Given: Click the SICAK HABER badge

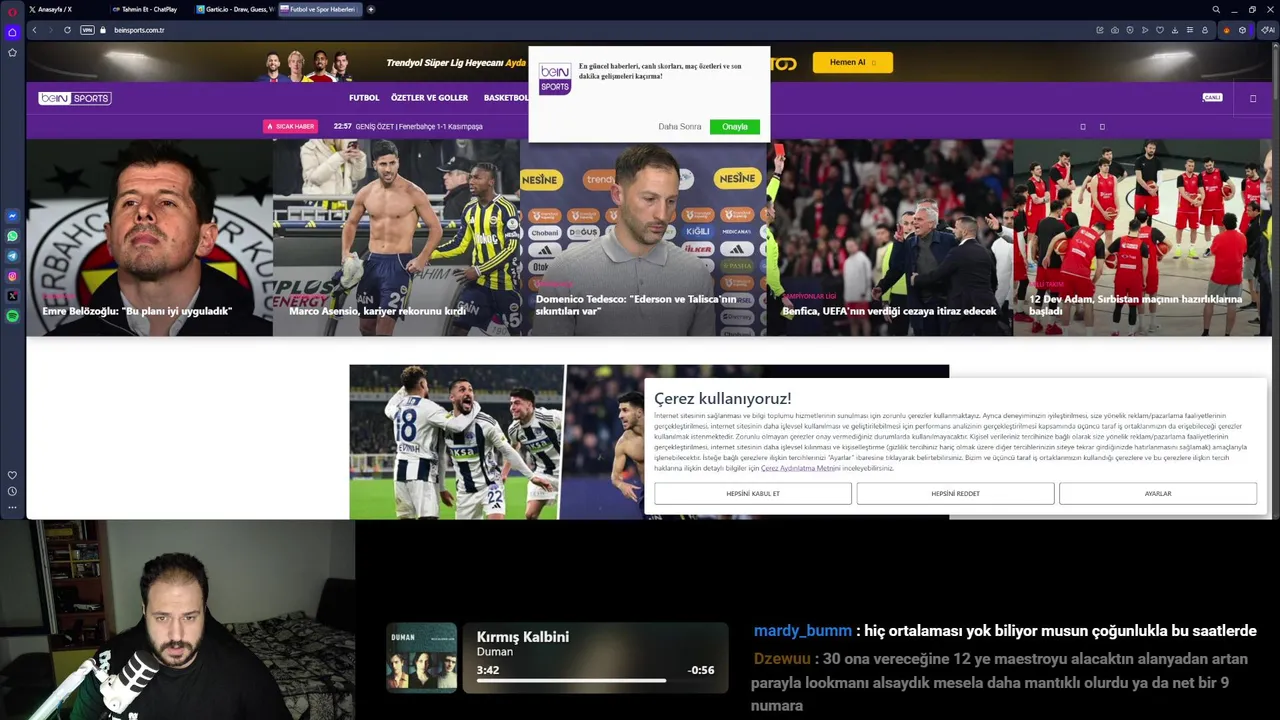Looking at the screenshot, I should point(290,127).
